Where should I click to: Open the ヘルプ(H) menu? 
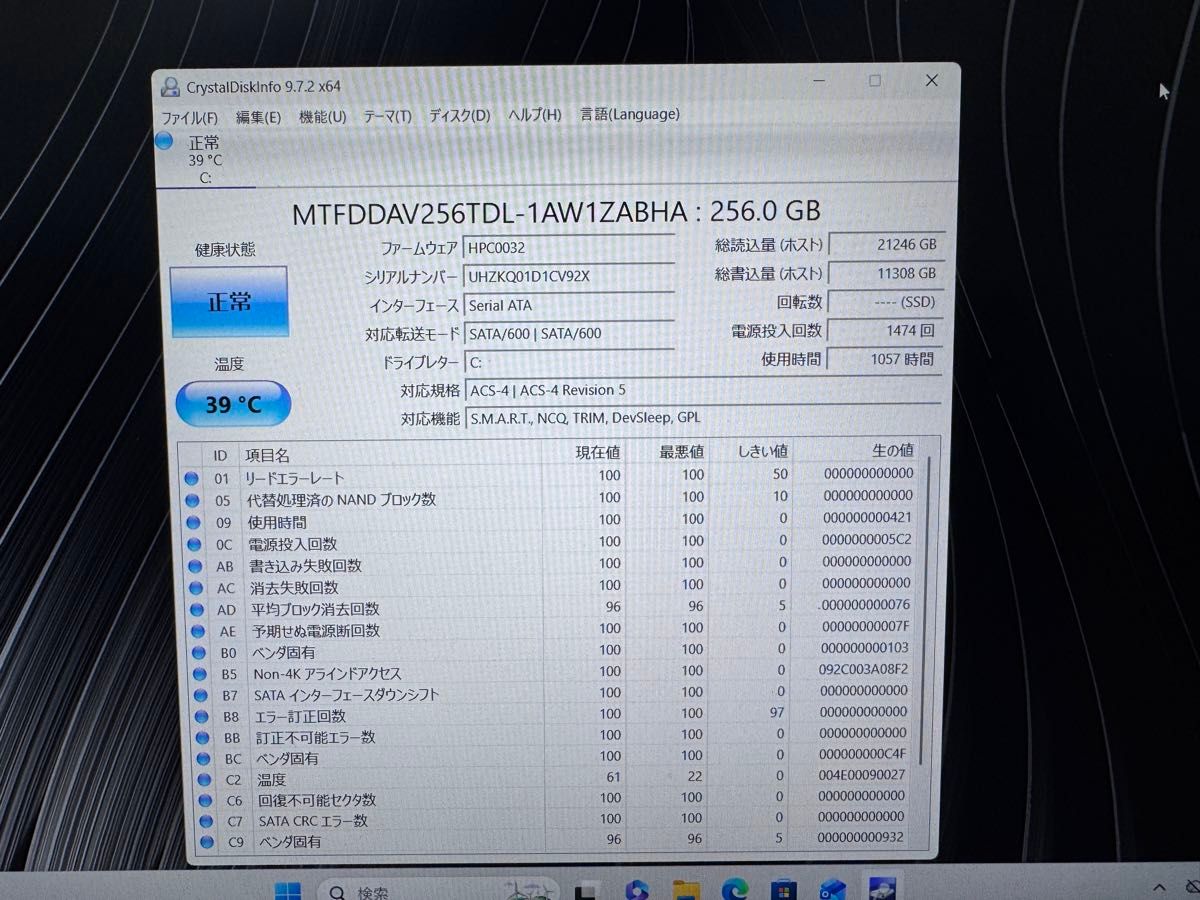(x=534, y=115)
